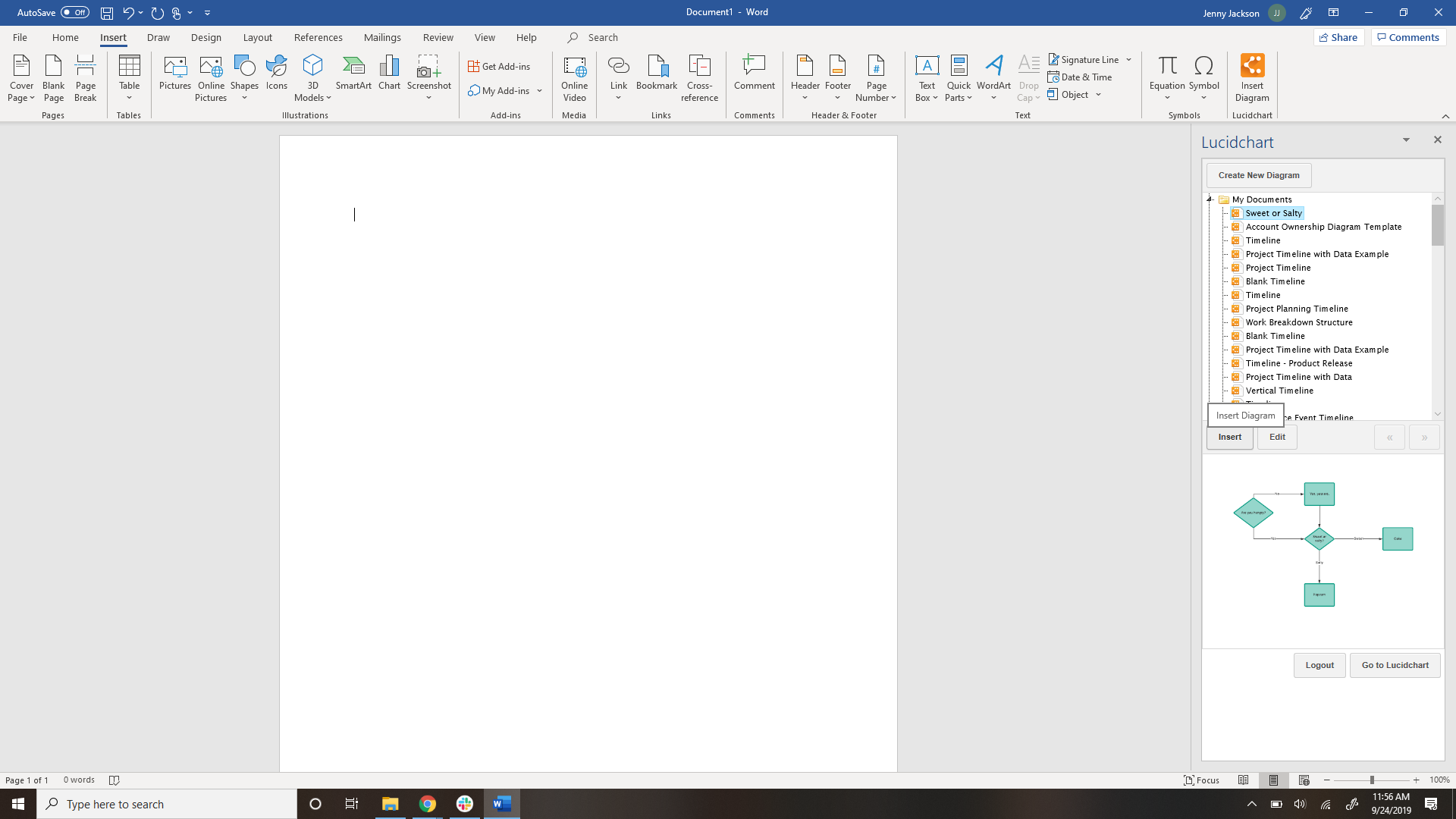Click the Mailings tab in ribbon

pos(383,37)
